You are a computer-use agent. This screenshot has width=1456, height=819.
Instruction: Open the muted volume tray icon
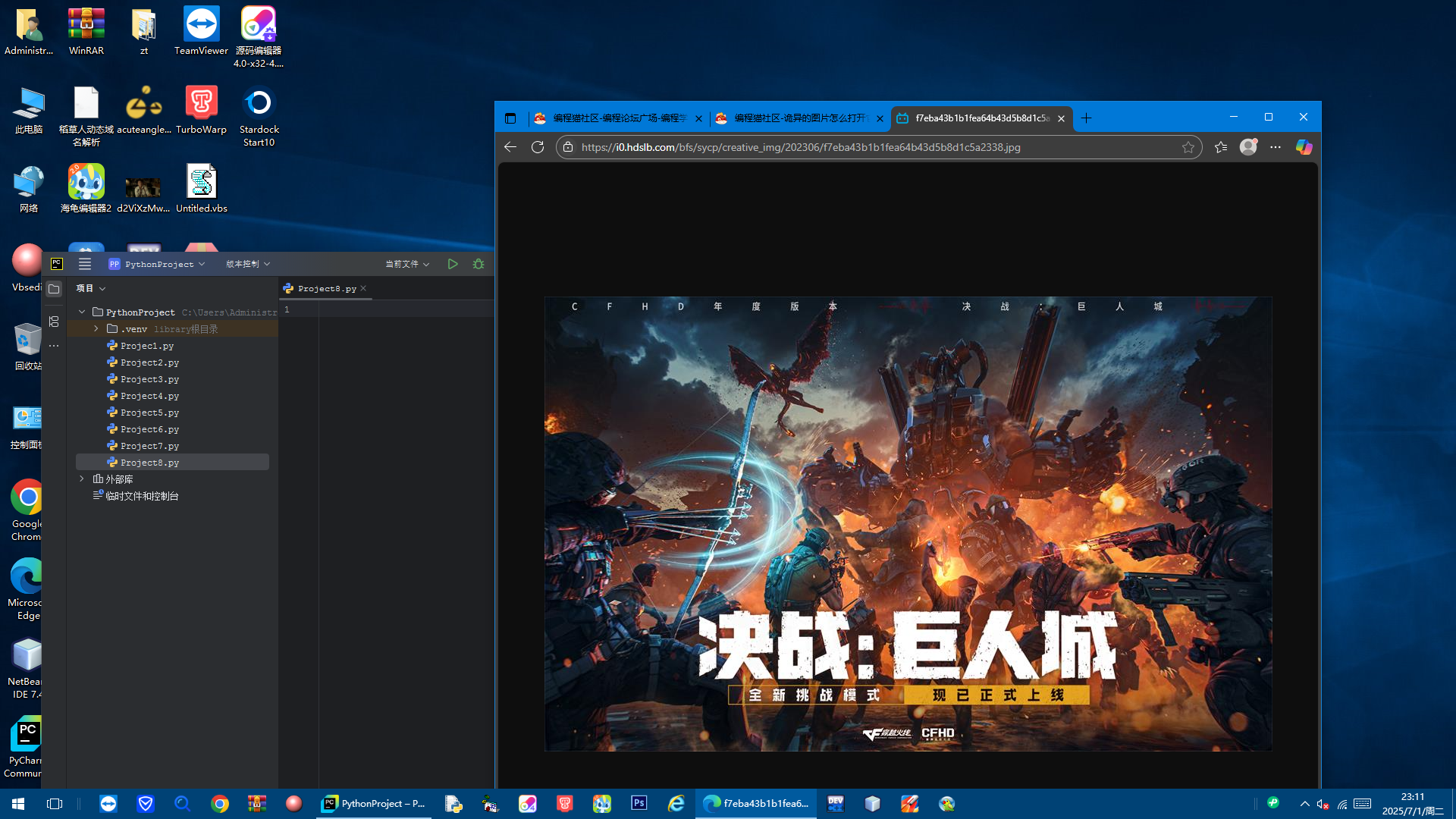(1323, 804)
